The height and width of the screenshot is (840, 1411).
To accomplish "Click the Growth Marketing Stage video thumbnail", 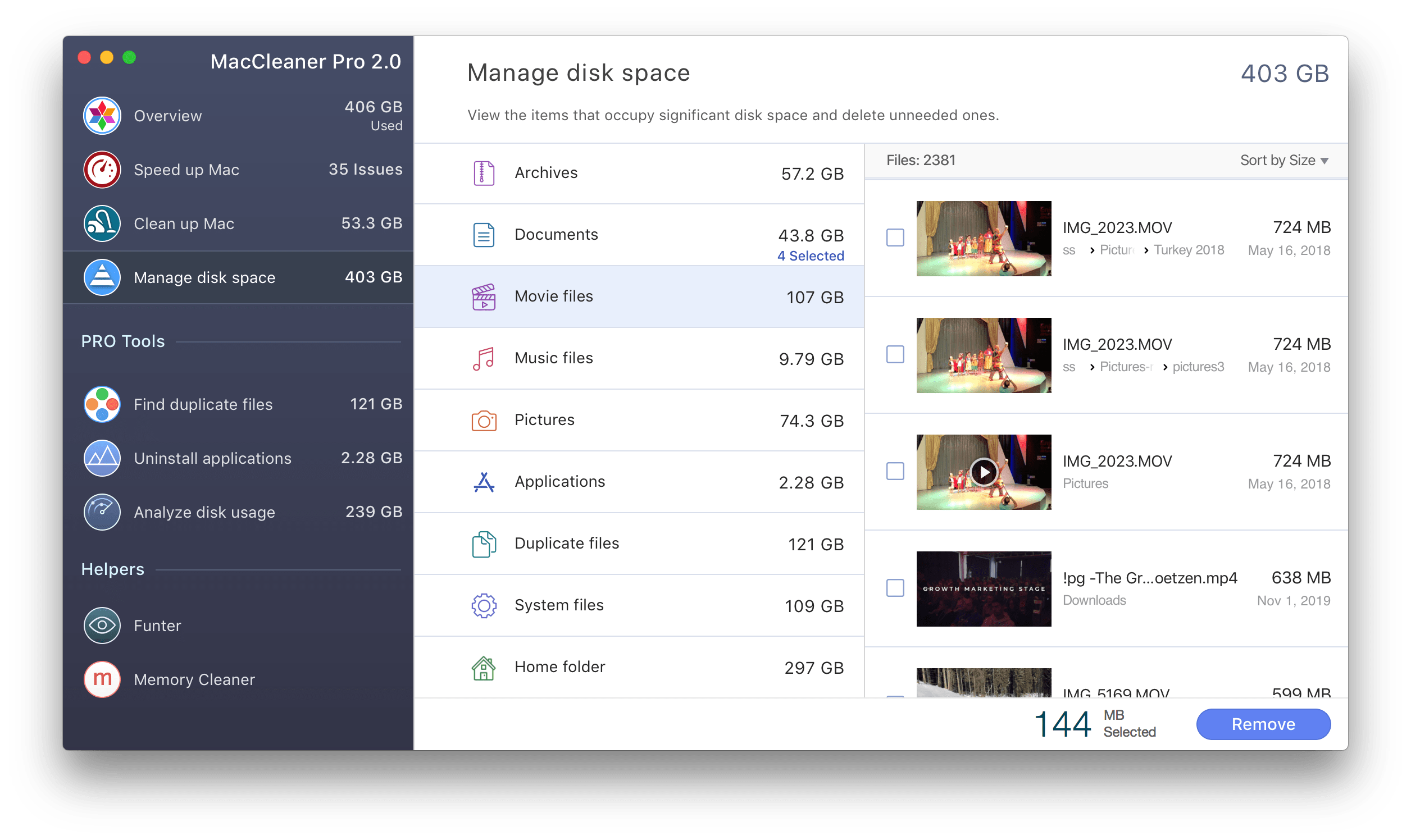I will point(984,588).
